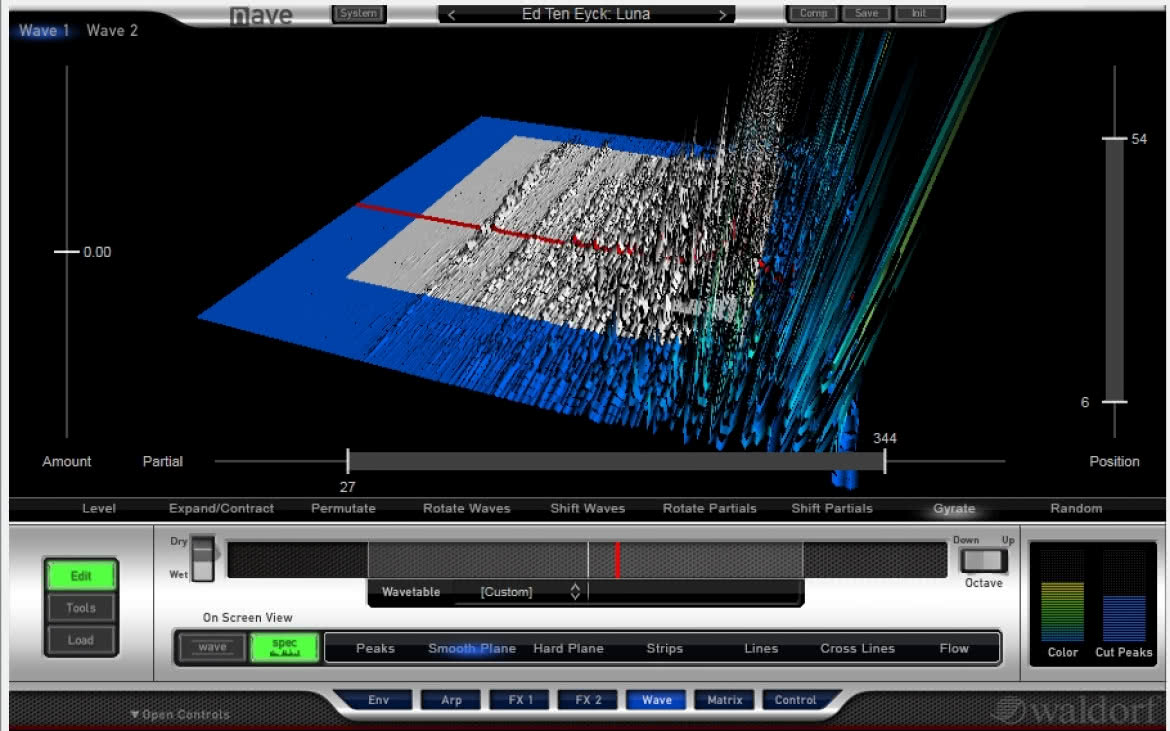This screenshot has width=1170, height=731.
Task: Click the red wavetable position marker
Action: pos(617,559)
